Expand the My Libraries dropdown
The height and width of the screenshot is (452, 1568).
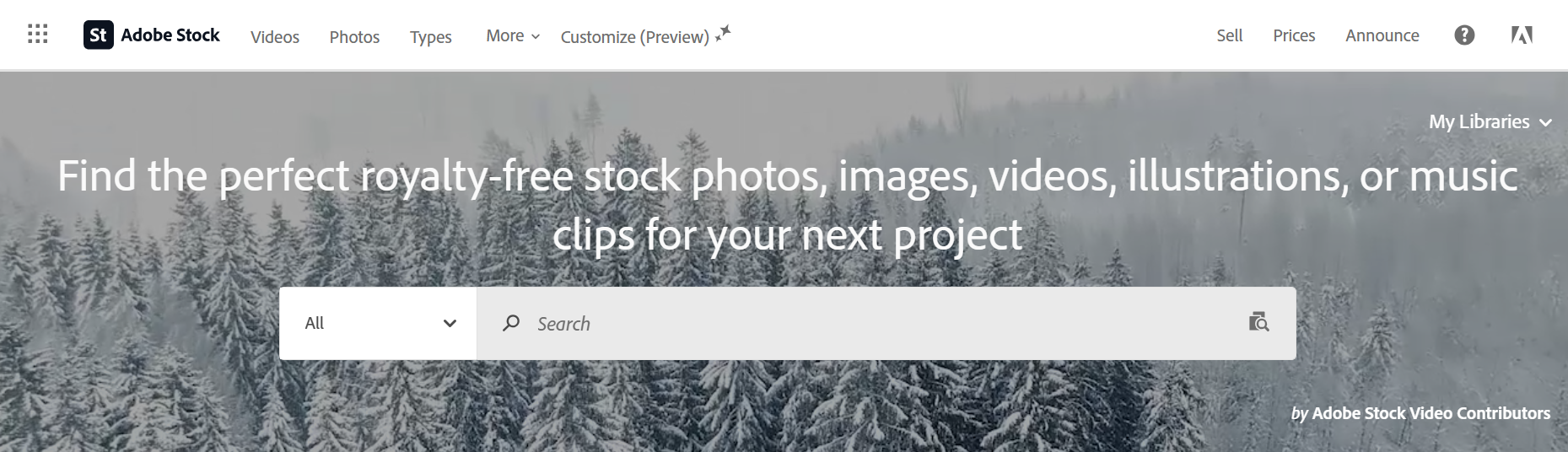[1490, 121]
